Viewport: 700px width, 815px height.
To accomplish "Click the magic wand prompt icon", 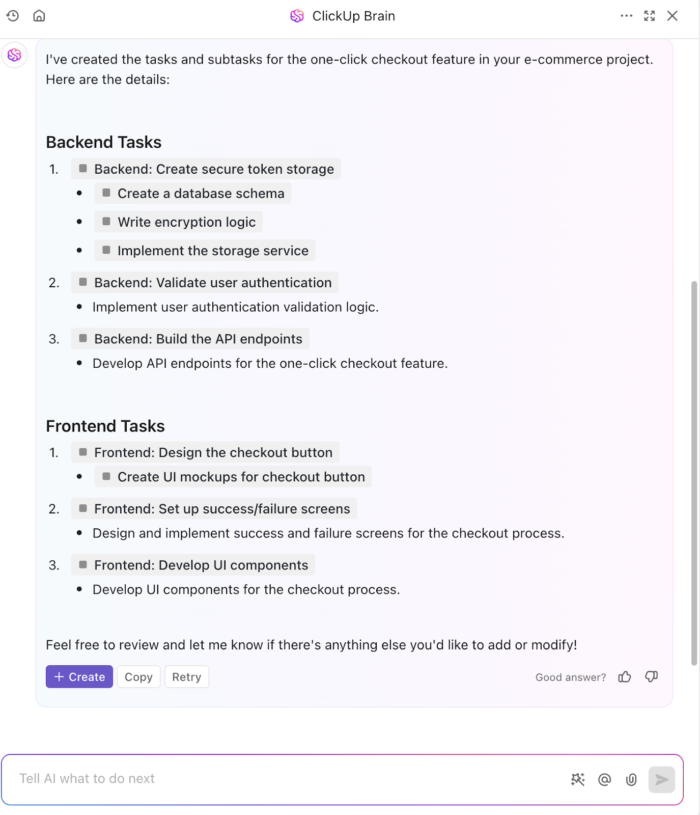I will coord(578,779).
